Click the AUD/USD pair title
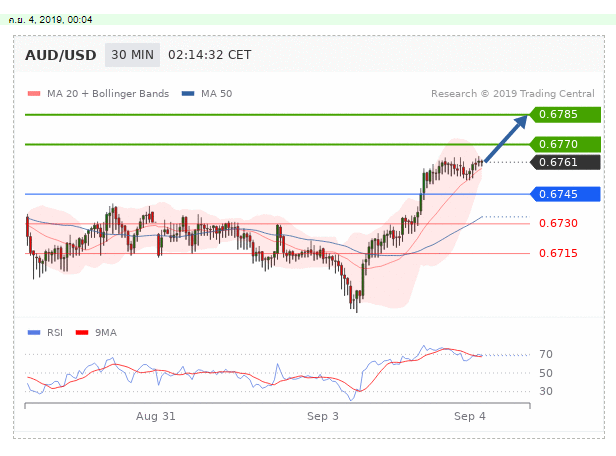The image size is (616, 456). click(61, 55)
